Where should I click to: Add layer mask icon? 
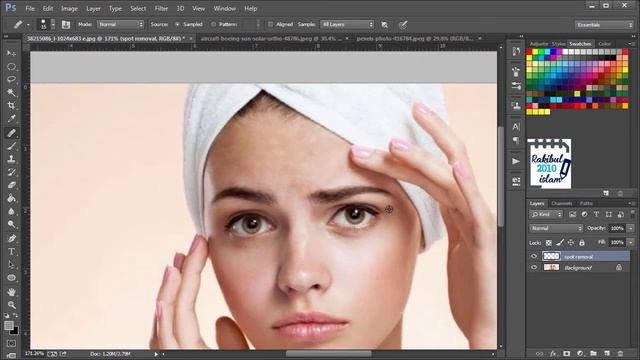pyautogui.click(x=567, y=353)
